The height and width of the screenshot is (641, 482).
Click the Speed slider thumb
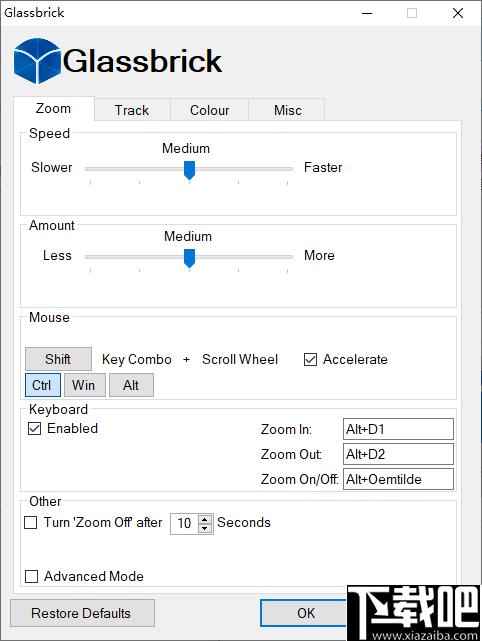point(189,170)
